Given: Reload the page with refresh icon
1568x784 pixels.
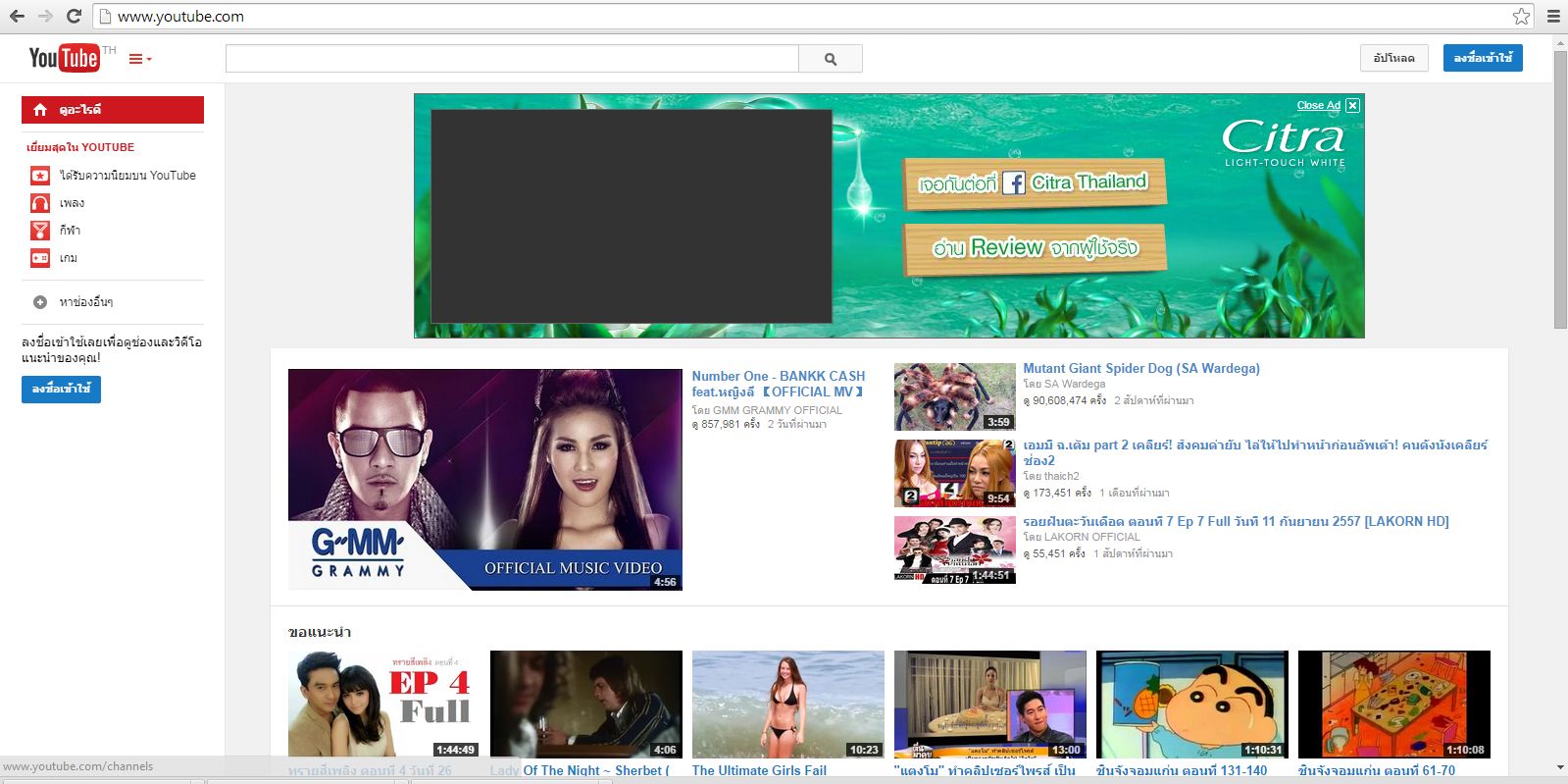Looking at the screenshot, I should [x=74, y=16].
